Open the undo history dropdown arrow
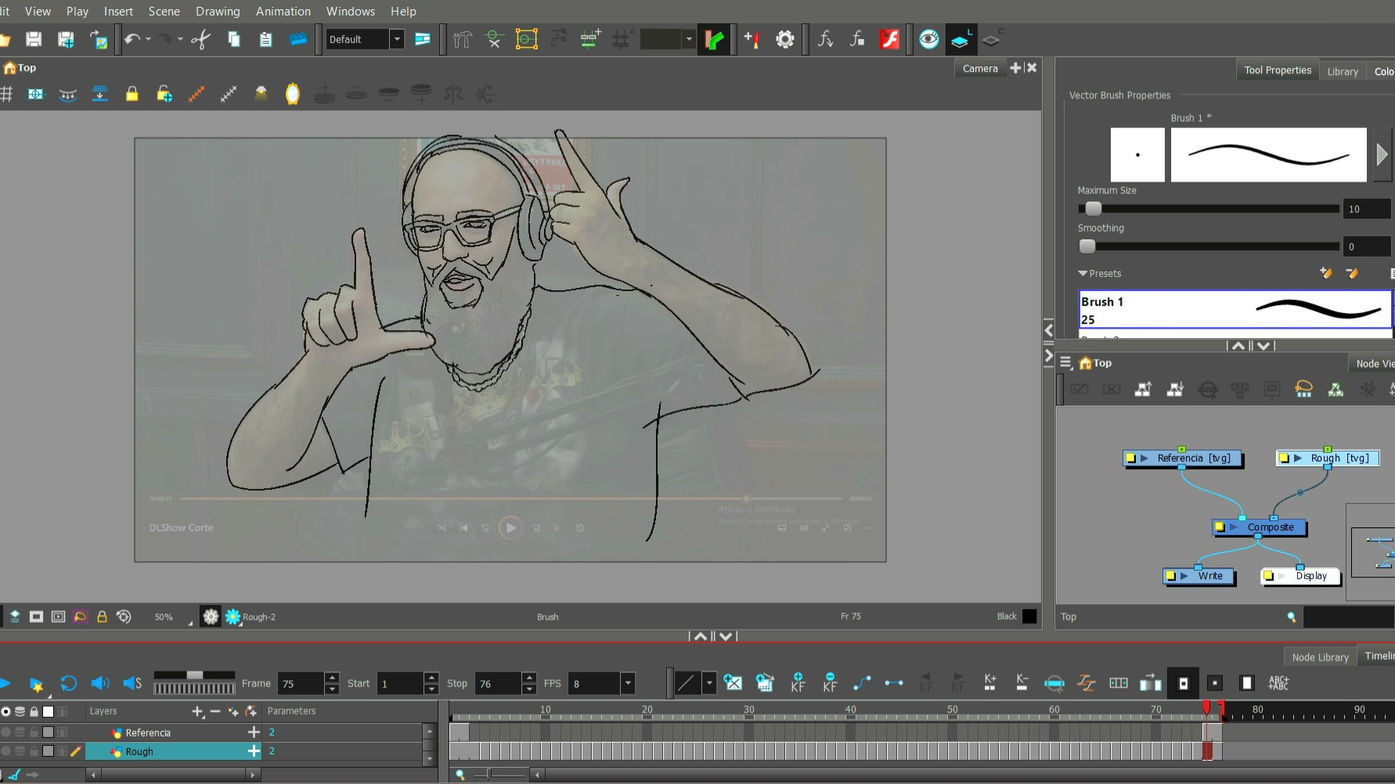The height and width of the screenshot is (784, 1395). click(148, 39)
